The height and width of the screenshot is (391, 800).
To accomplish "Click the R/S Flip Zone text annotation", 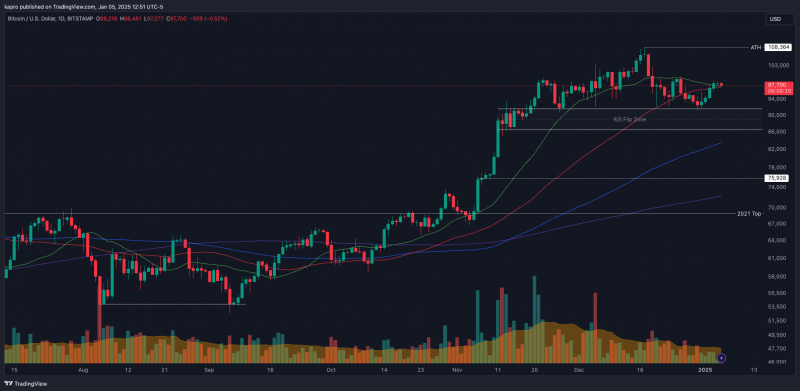I will tap(629, 119).
